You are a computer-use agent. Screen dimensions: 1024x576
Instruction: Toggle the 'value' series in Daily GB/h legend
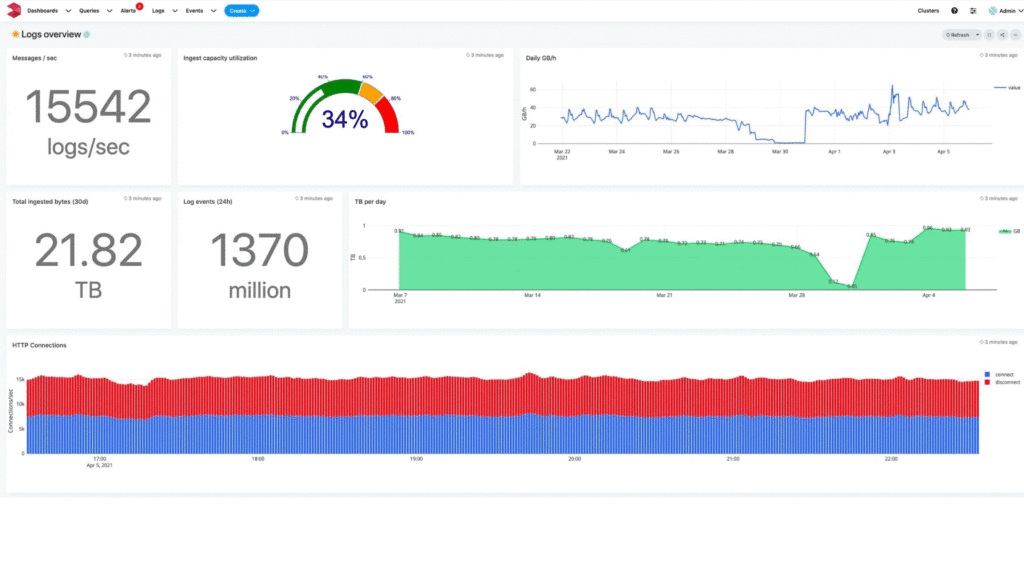tap(1008, 88)
